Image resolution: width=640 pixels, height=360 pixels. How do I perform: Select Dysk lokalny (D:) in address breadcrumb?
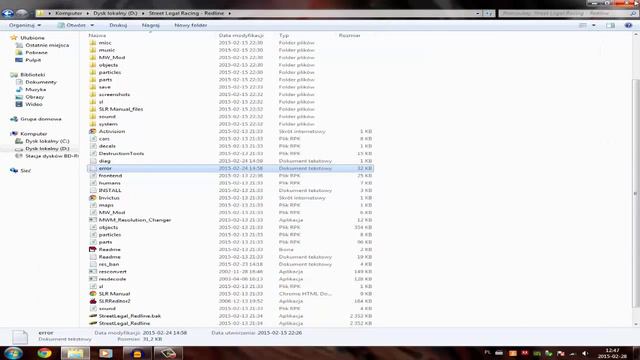(115, 13)
